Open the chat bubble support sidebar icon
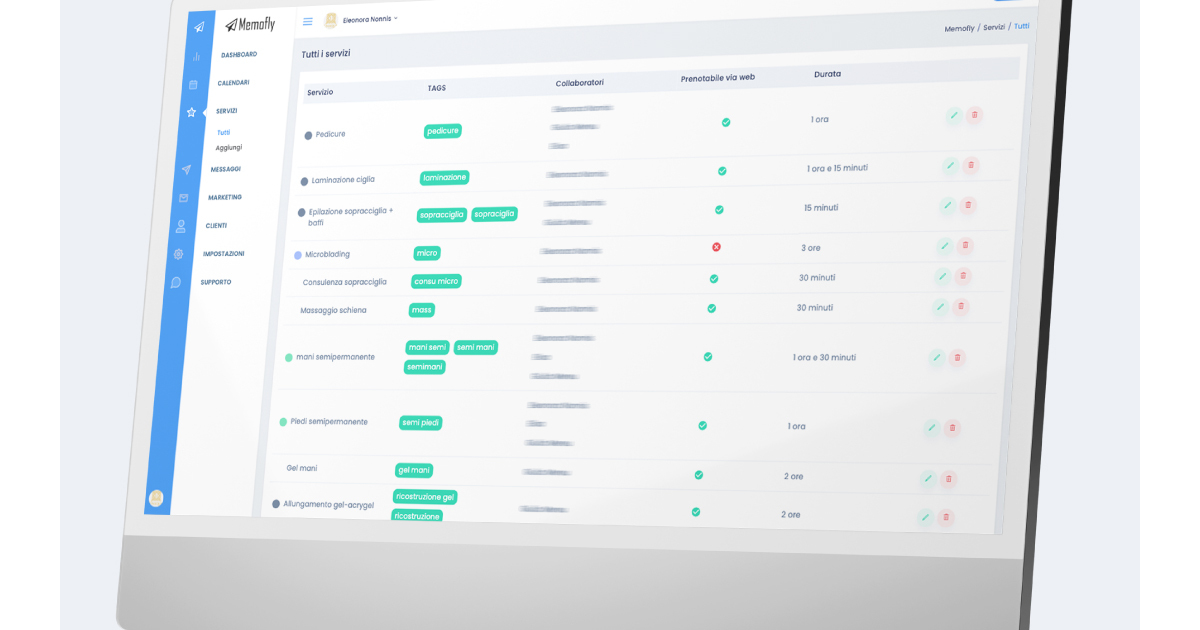 pyautogui.click(x=176, y=283)
